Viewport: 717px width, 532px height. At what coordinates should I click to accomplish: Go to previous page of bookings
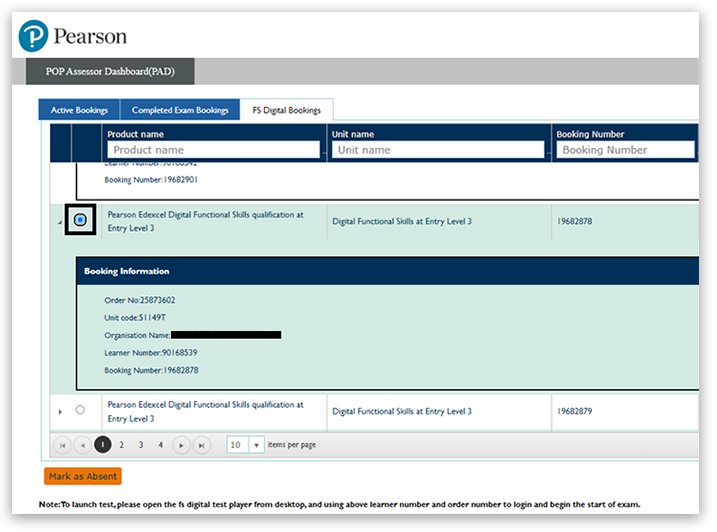[x=82, y=445]
